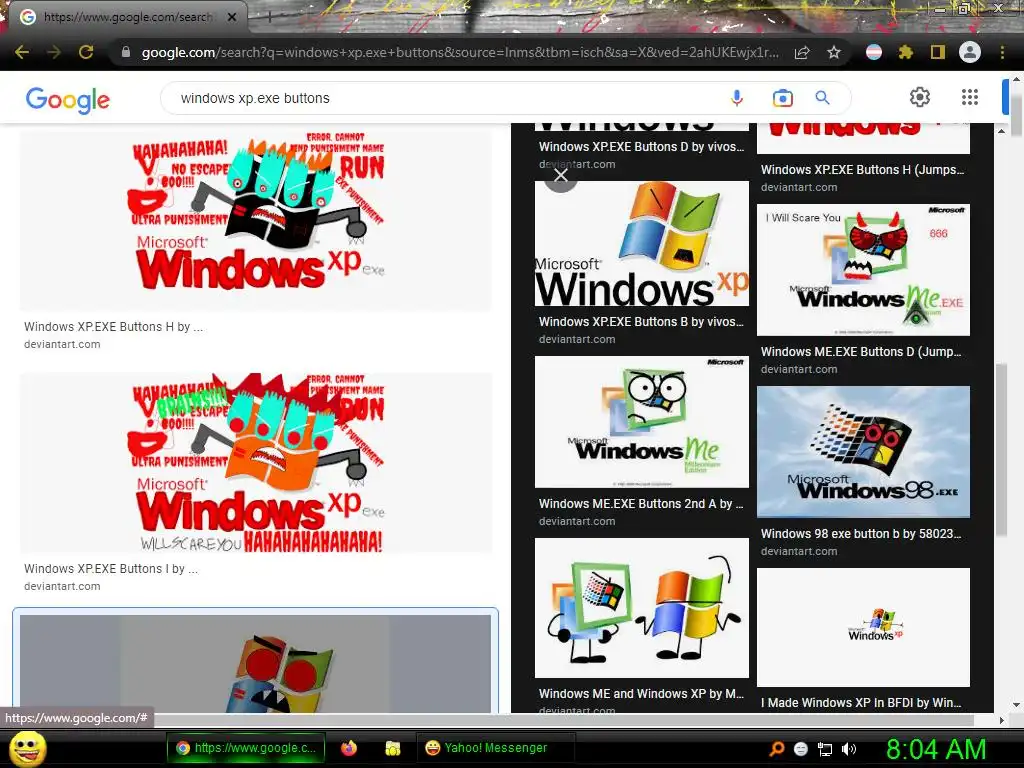Image resolution: width=1024 pixels, height=768 pixels.
Task: Click horizontal scrollbar right arrow
Action: [x=1002, y=720]
